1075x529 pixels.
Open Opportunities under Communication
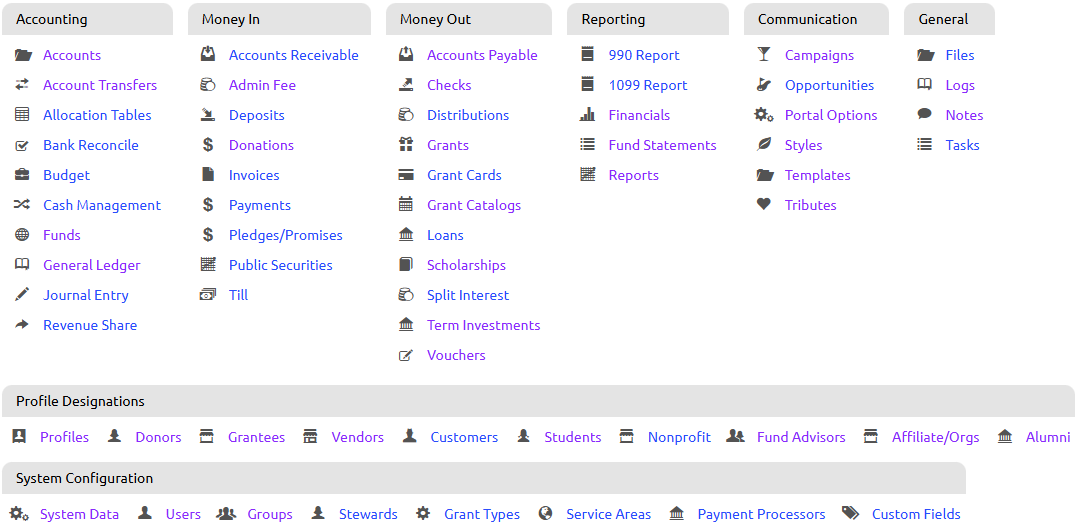pos(830,86)
